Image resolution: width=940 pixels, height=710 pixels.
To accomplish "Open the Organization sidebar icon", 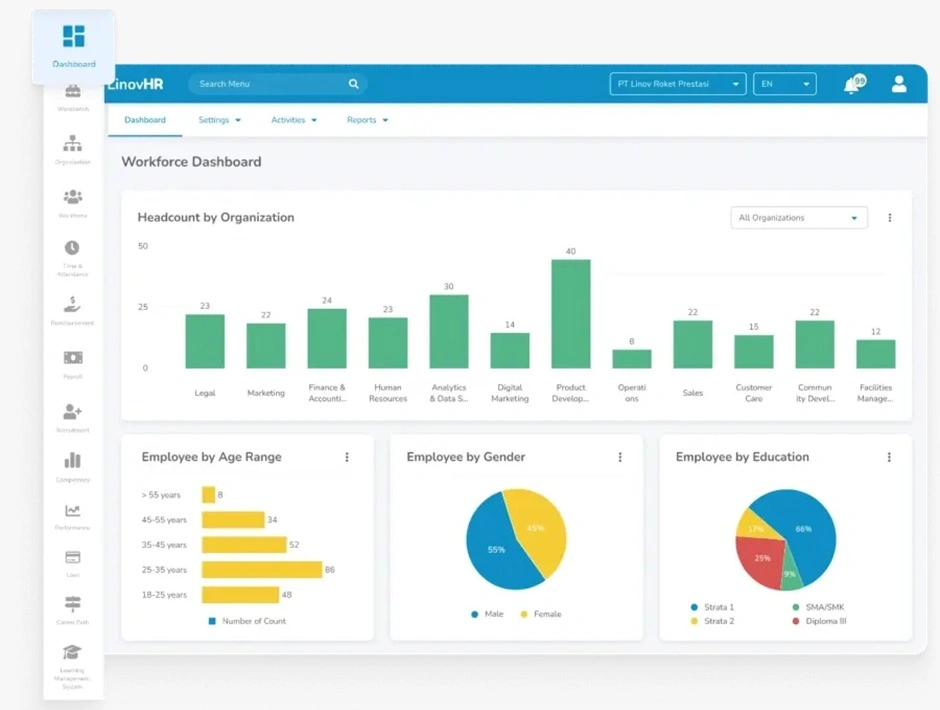I will click(x=72, y=145).
